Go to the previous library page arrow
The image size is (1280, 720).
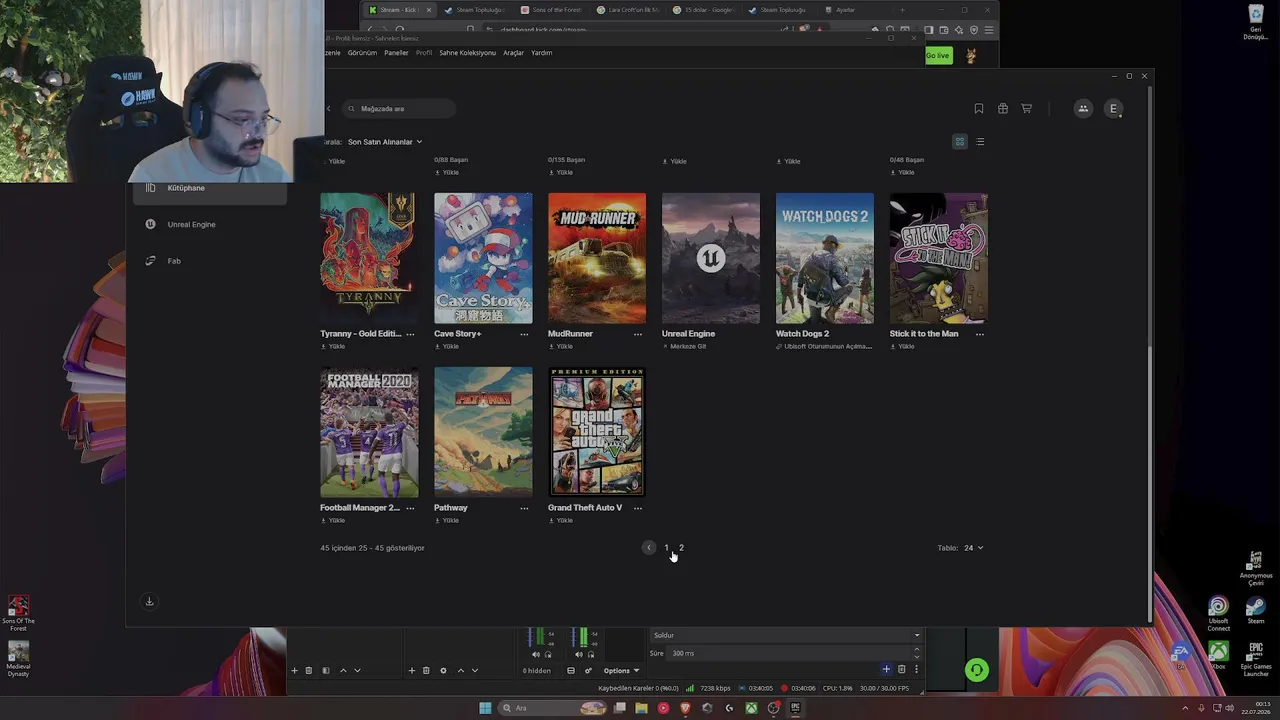(649, 548)
